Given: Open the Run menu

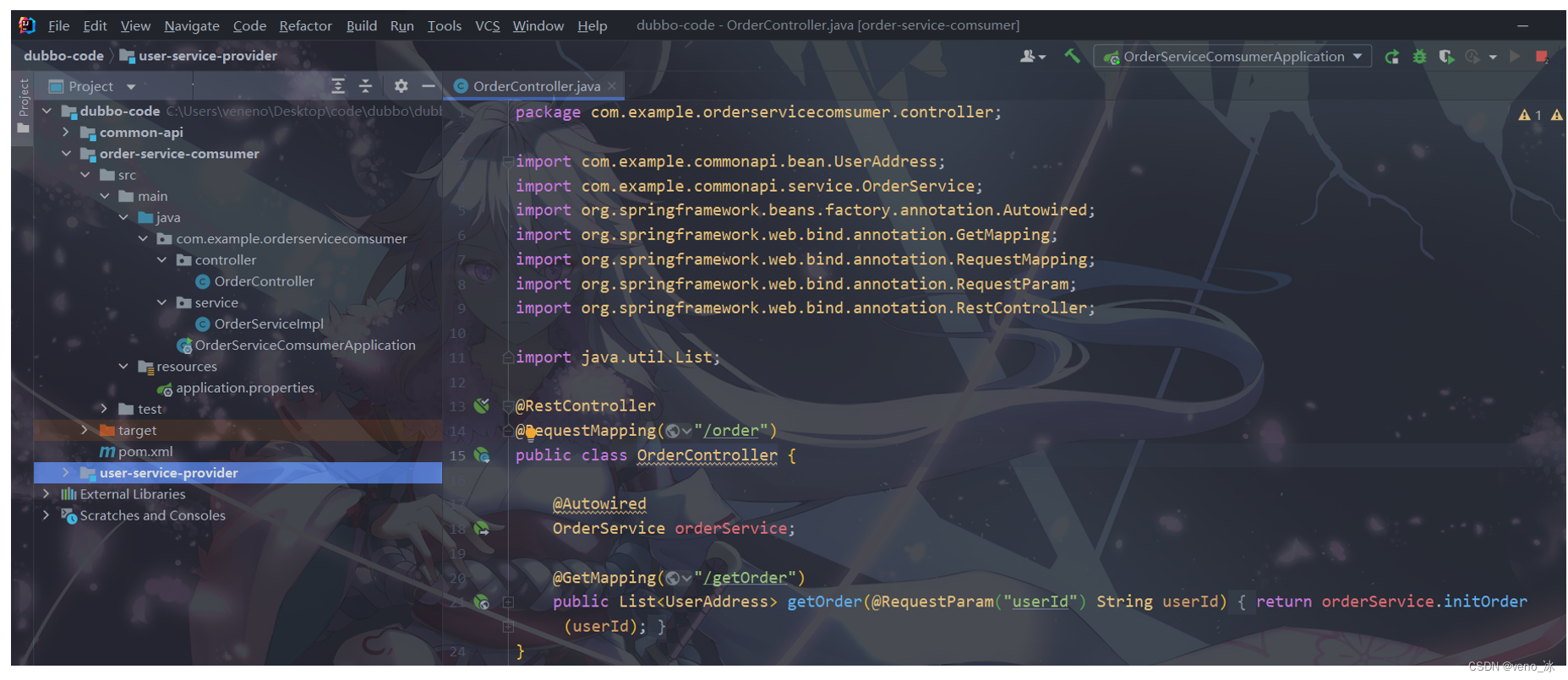Looking at the screenshot, I should (402, 26).
